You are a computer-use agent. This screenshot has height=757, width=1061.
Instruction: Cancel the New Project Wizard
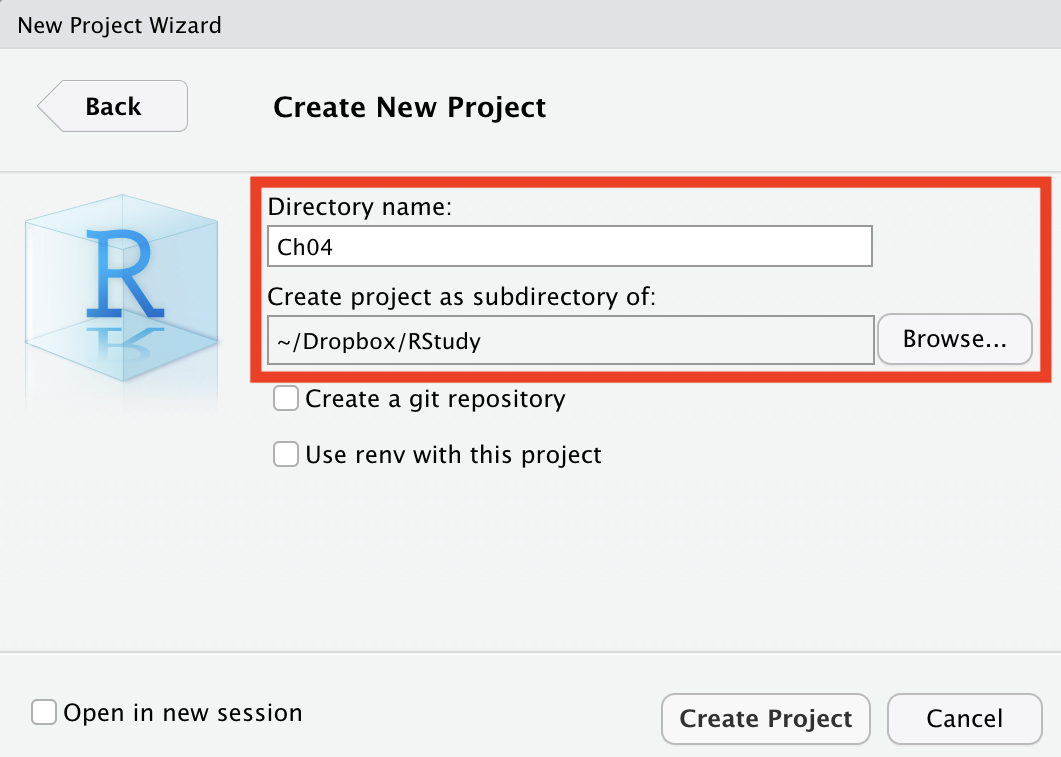click(x=964, y=718)
